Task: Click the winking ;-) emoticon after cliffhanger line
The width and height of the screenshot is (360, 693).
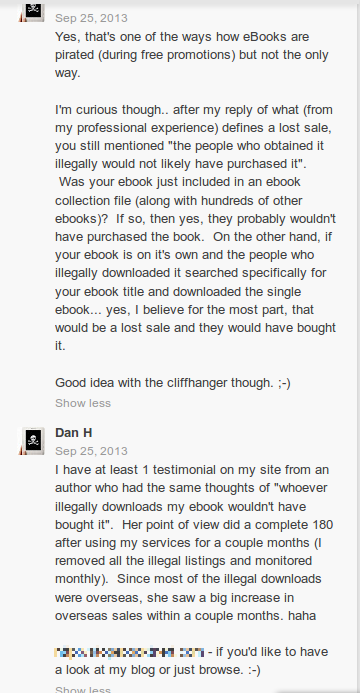Action: tap(284, 383)
